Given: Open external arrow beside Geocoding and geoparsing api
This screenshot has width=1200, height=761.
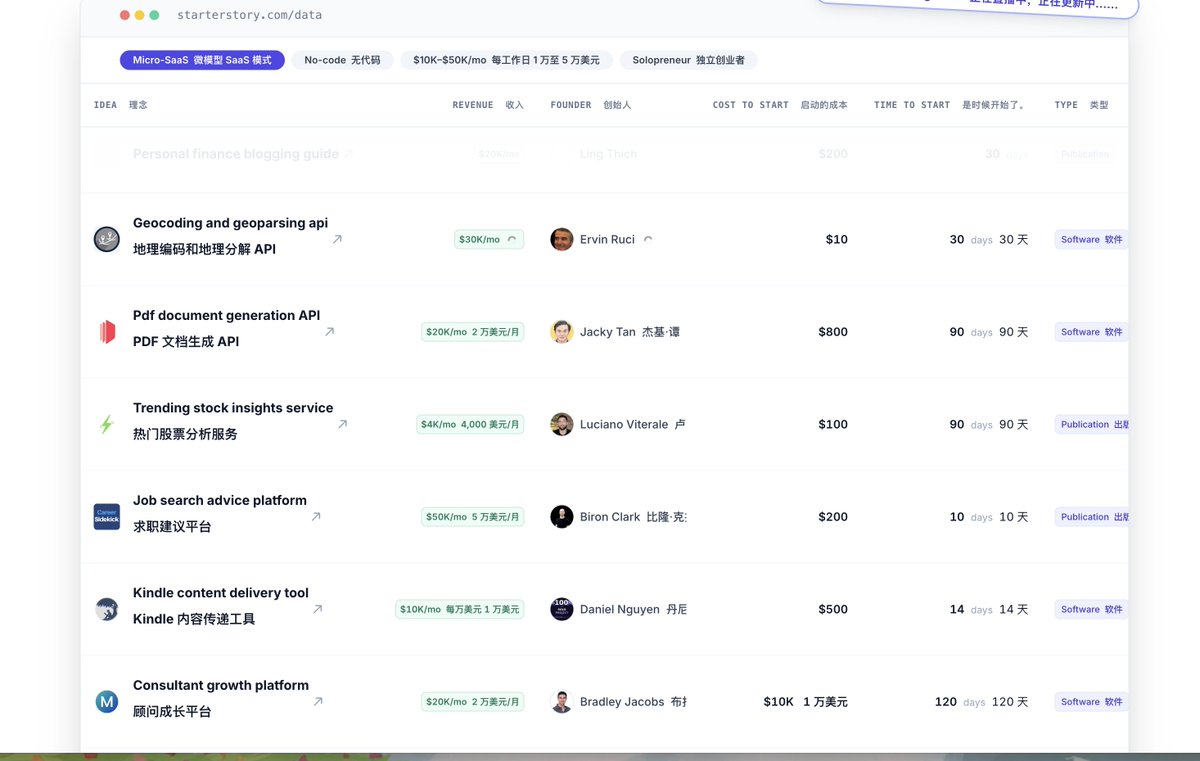Looking at the screenshot, I should pos(337,239).
